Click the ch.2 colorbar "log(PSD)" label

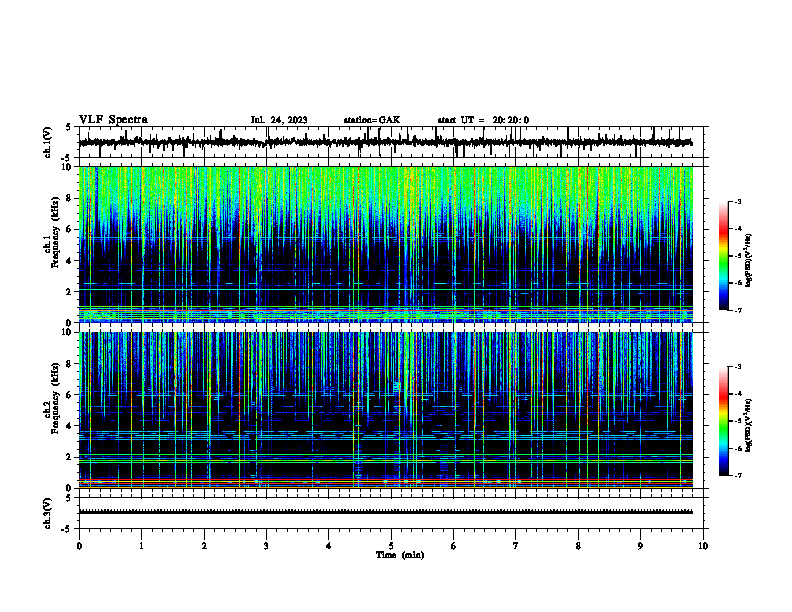coord(749,425)
